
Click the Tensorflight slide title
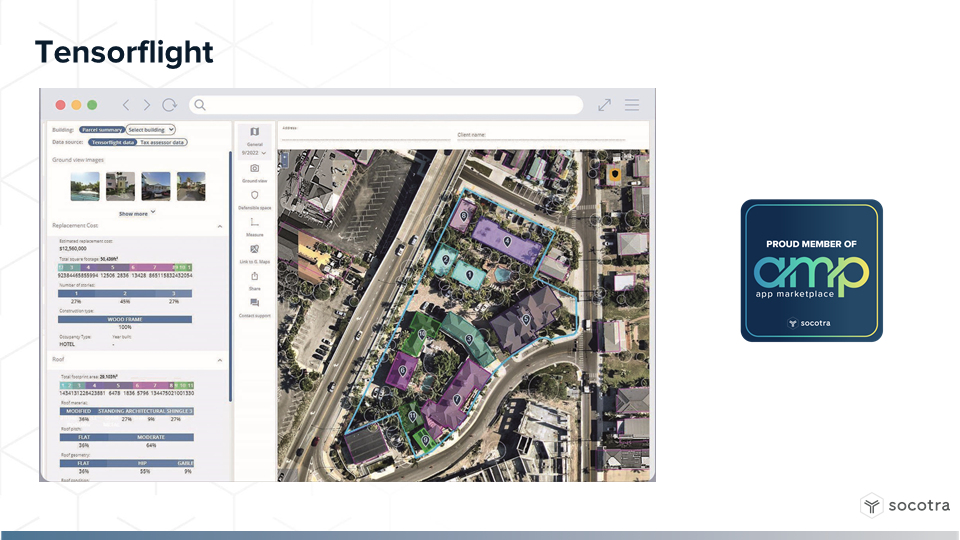coord(124,53)
